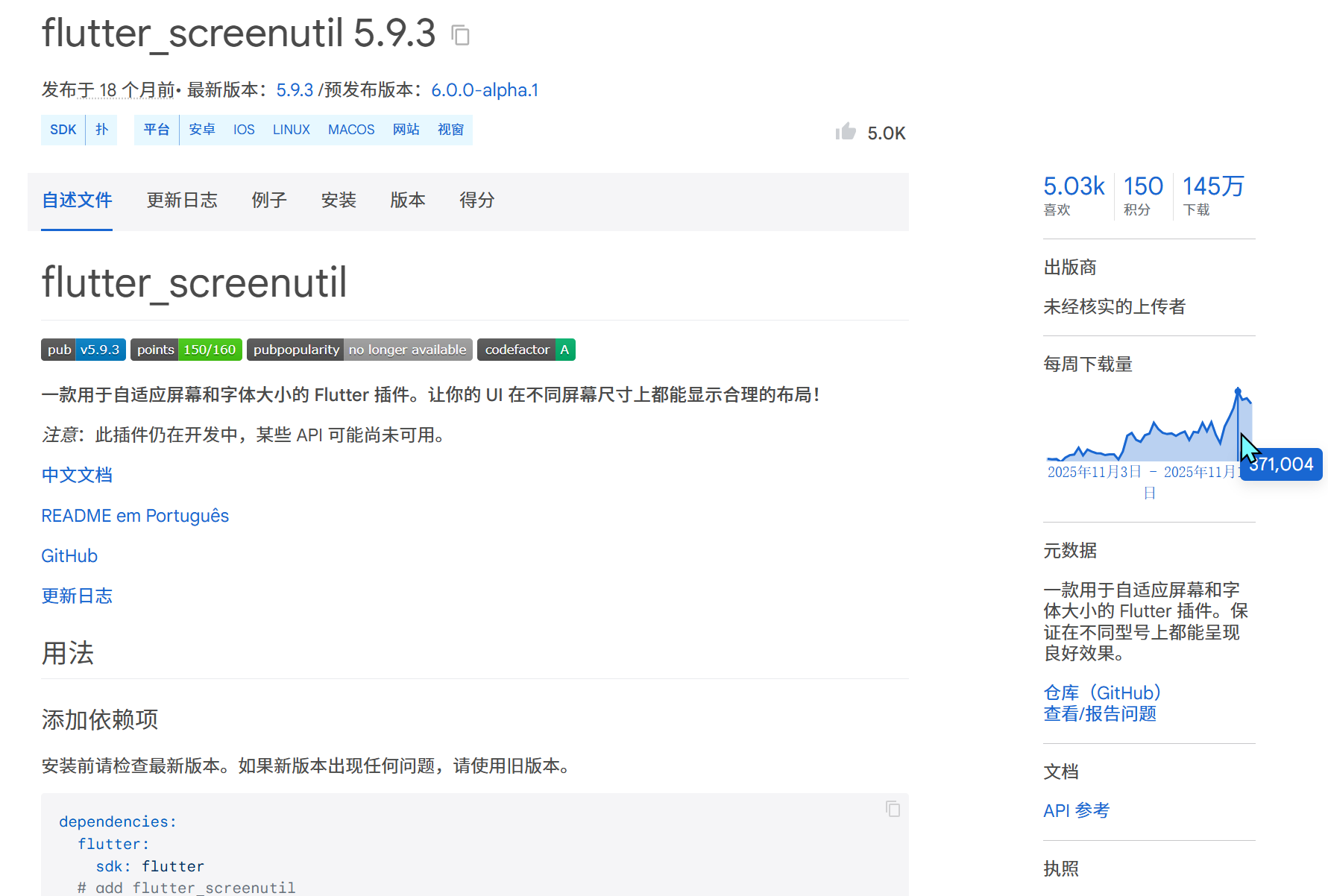1328x896 pixels.
Task: Click the LINUX platform tag
Action: click(291, 130)
